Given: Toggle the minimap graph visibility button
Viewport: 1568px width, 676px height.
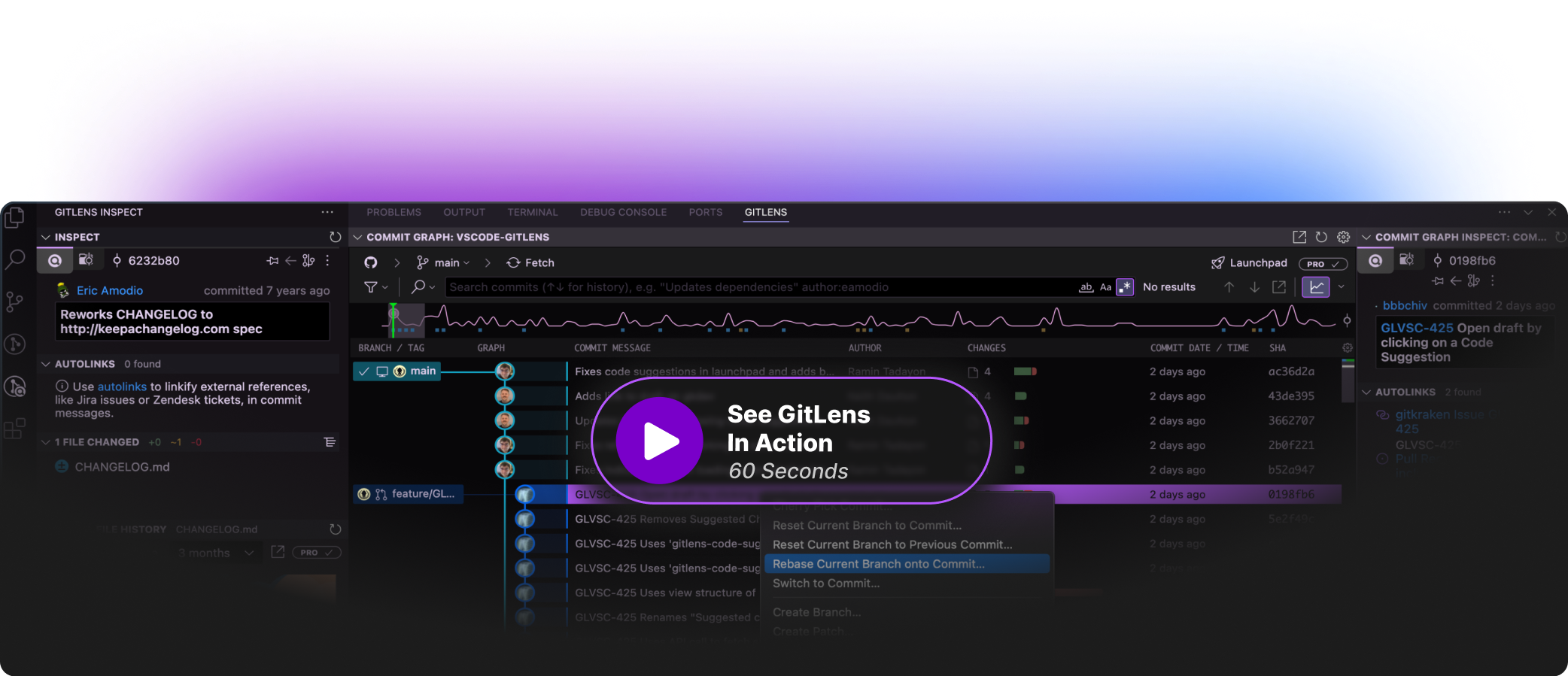Looking at the screenshot, I should tap(1315, 287).
